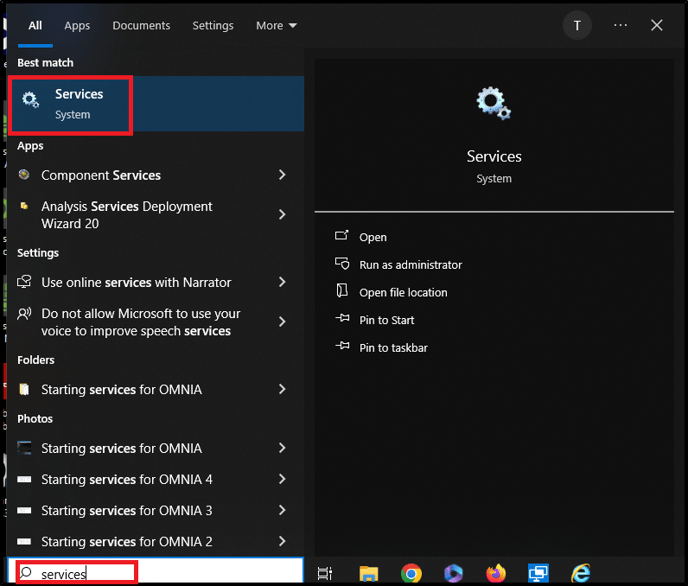This screenshot has height=586, width=688.
Task: Expand Analysis Services Deployment Wizard arrow
Action: point(282,214)
